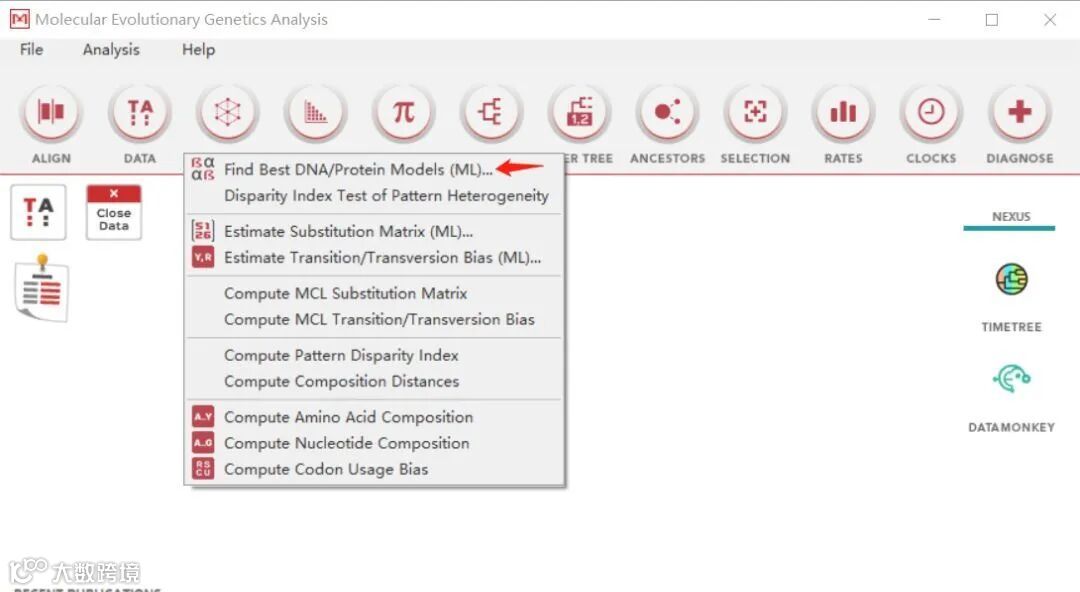Open the TA sequence data explorer icon
Screen dimensions: 1080x592
[39, 212]
